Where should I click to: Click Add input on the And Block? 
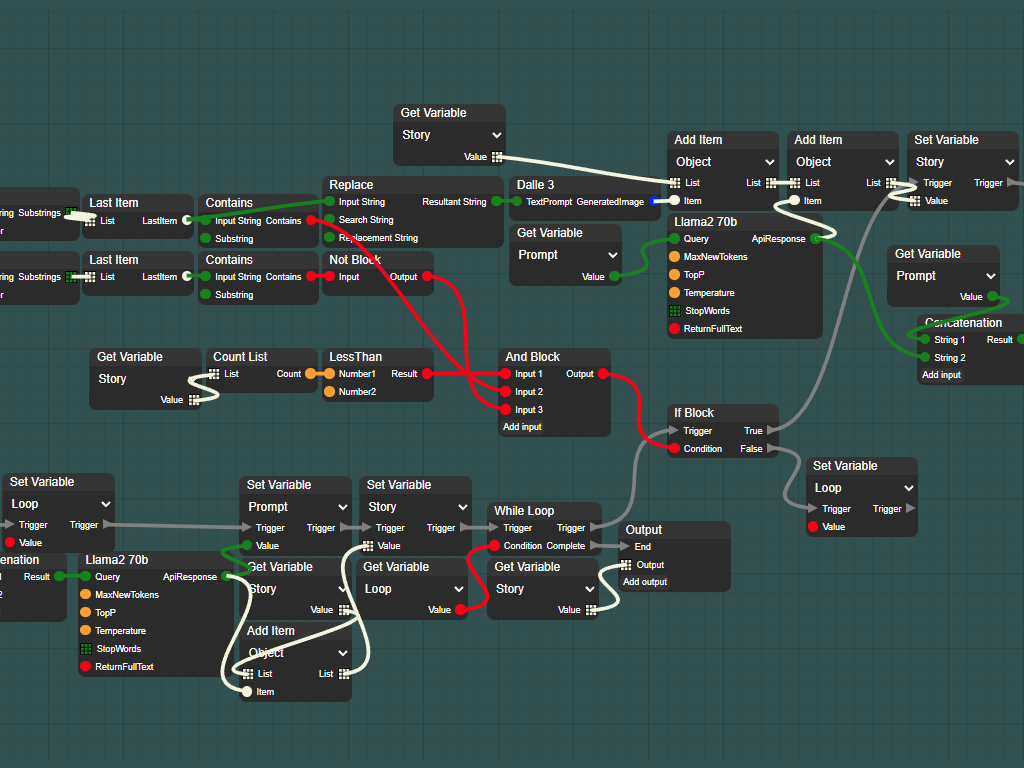click(x=522, y=427)
